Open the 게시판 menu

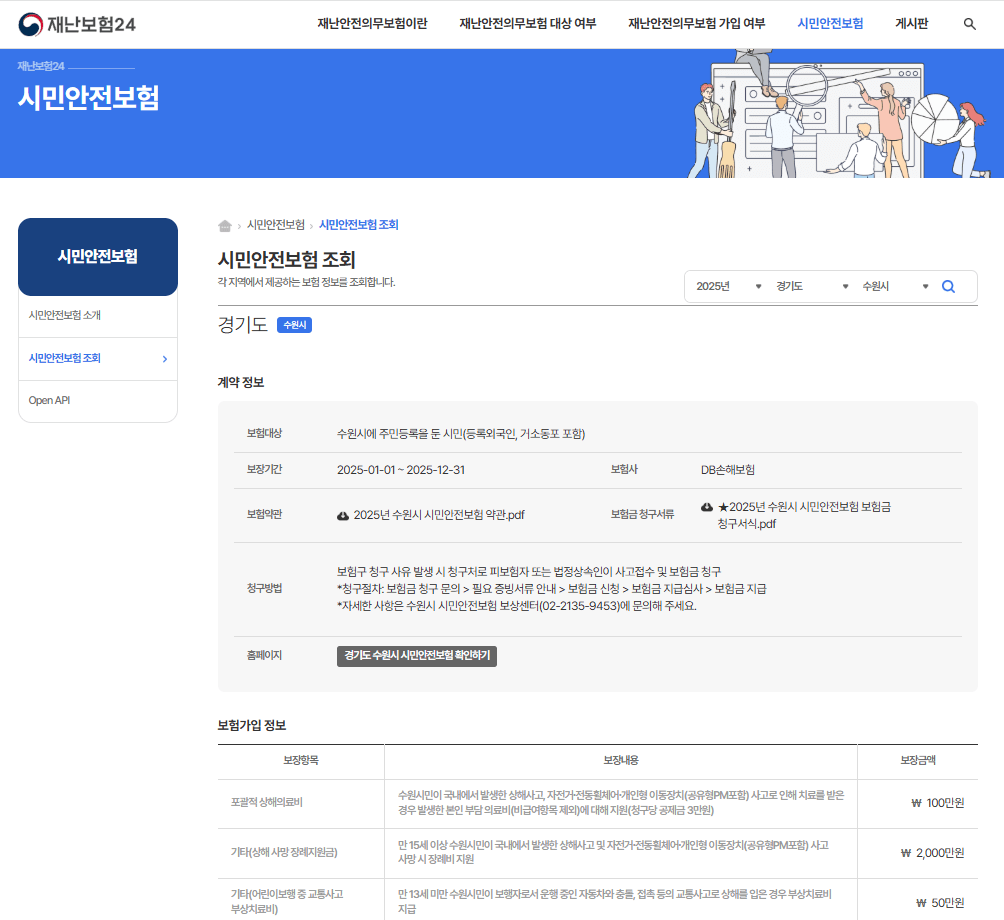tap(910, 23)
